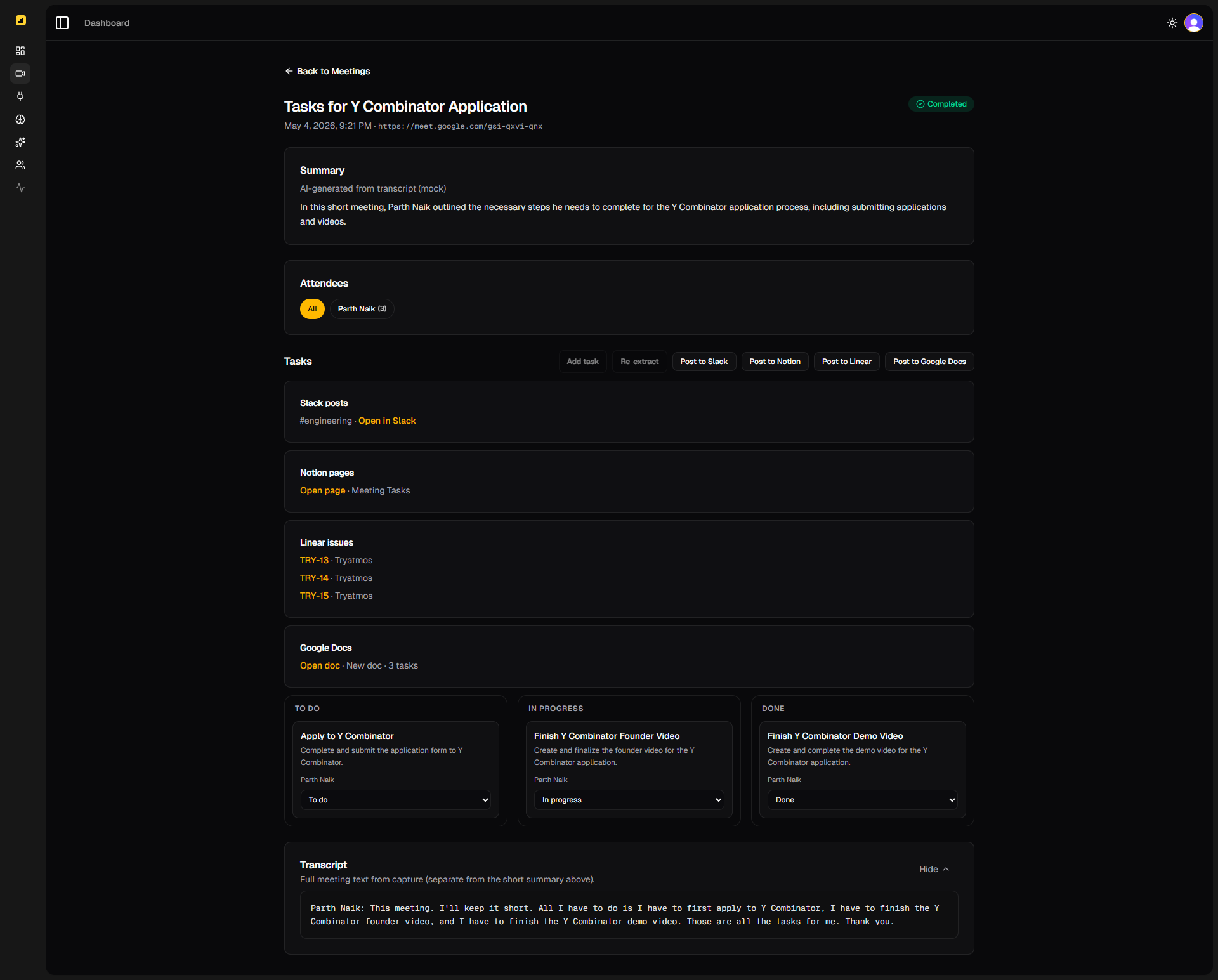
Task: Open the sparkles AI sidebar icon
Action: tap(20, 142)
